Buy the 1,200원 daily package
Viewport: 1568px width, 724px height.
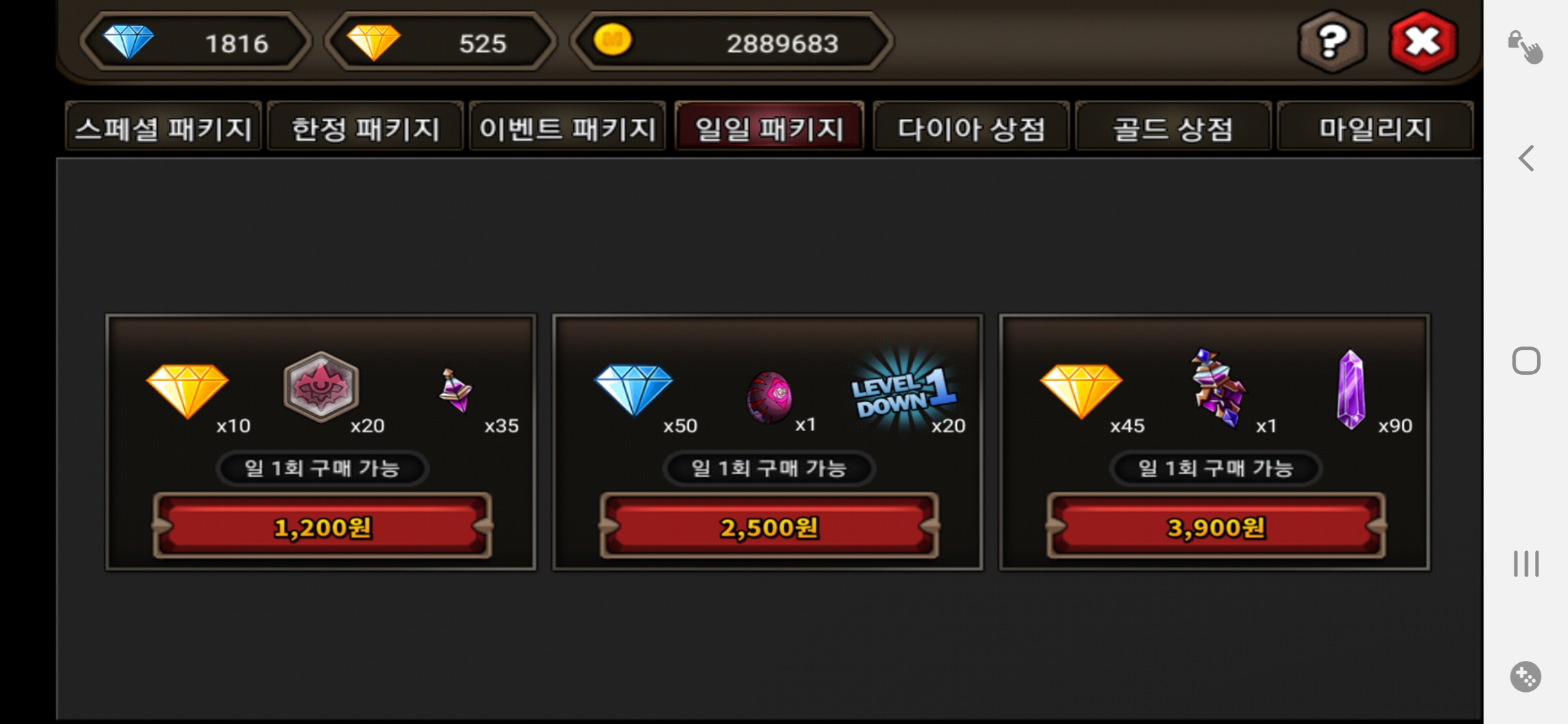(x=322, y=527)
